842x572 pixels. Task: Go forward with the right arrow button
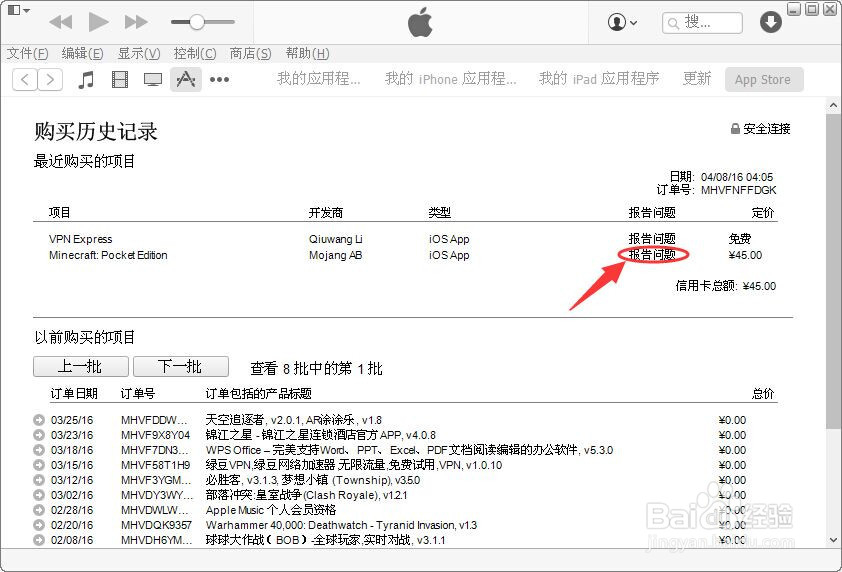(x=50, y=79)
